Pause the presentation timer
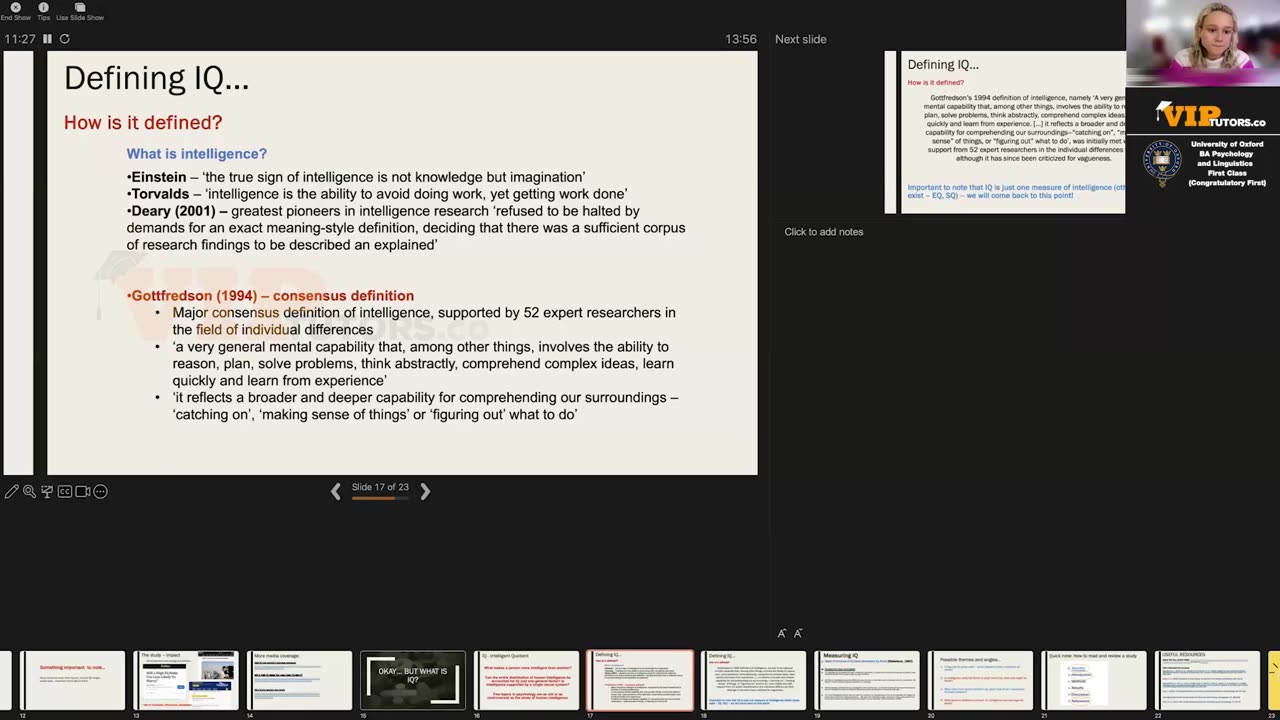Image resolution: width=1280 pixels, height=720 pixels. [47, 39]
